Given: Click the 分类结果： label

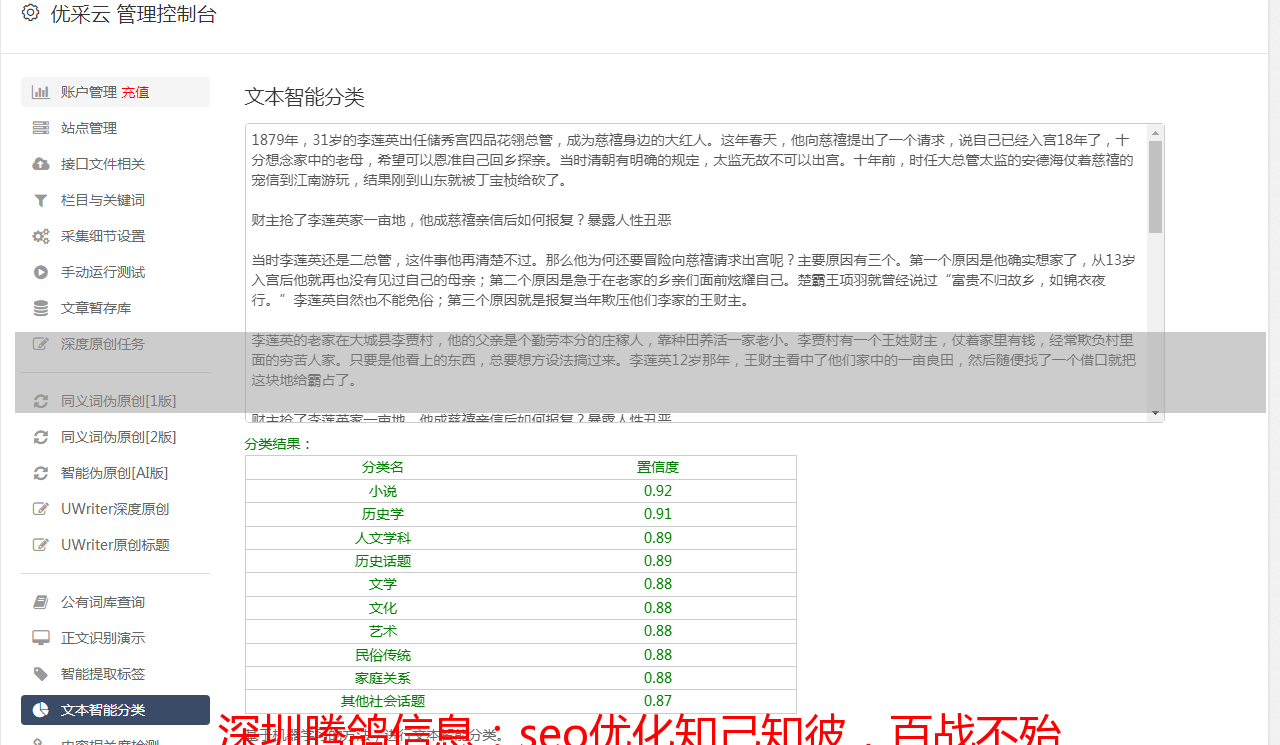Looking at the screenshot, I should click(x=279, y=444).
